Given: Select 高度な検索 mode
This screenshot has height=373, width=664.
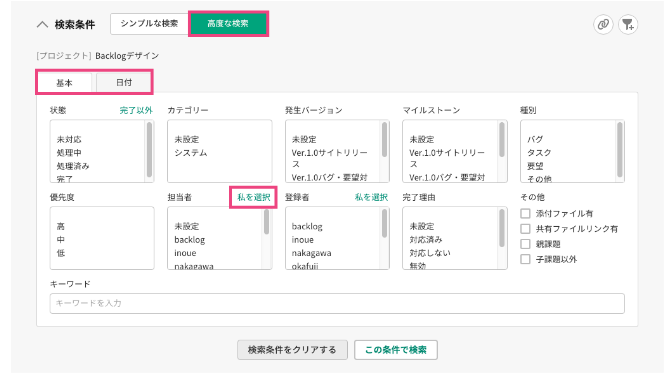Looking at the screenshot, I should click(x=228, y=24).
